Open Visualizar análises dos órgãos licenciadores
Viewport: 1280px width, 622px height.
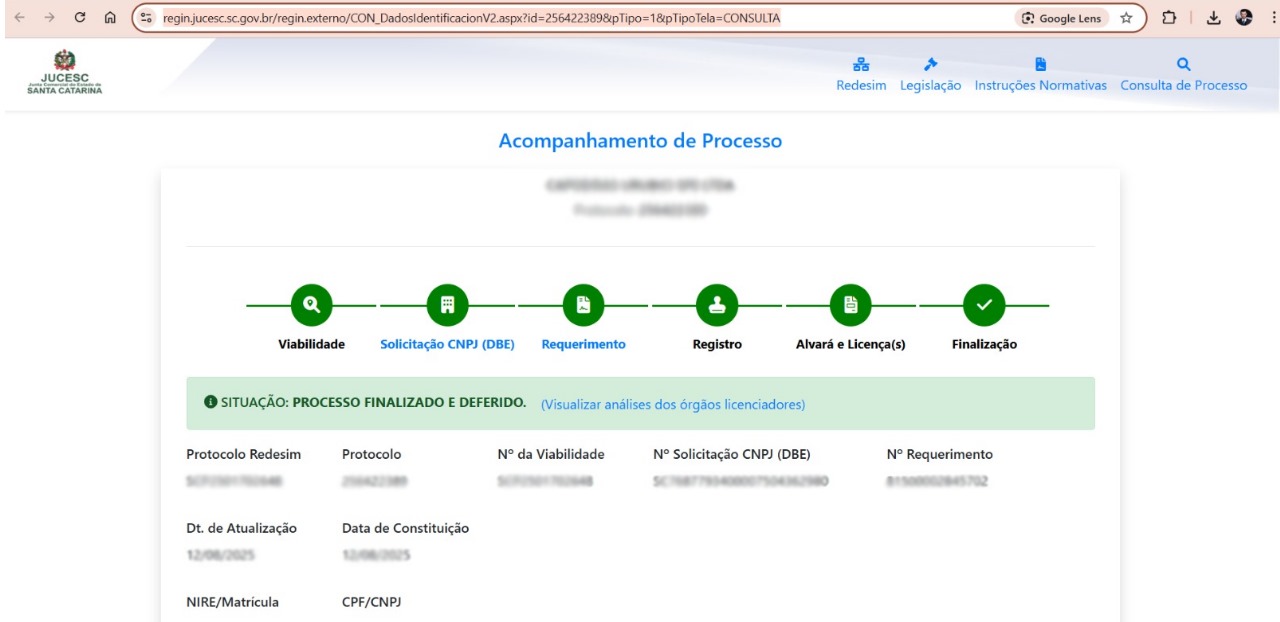(x=672, y=405)
